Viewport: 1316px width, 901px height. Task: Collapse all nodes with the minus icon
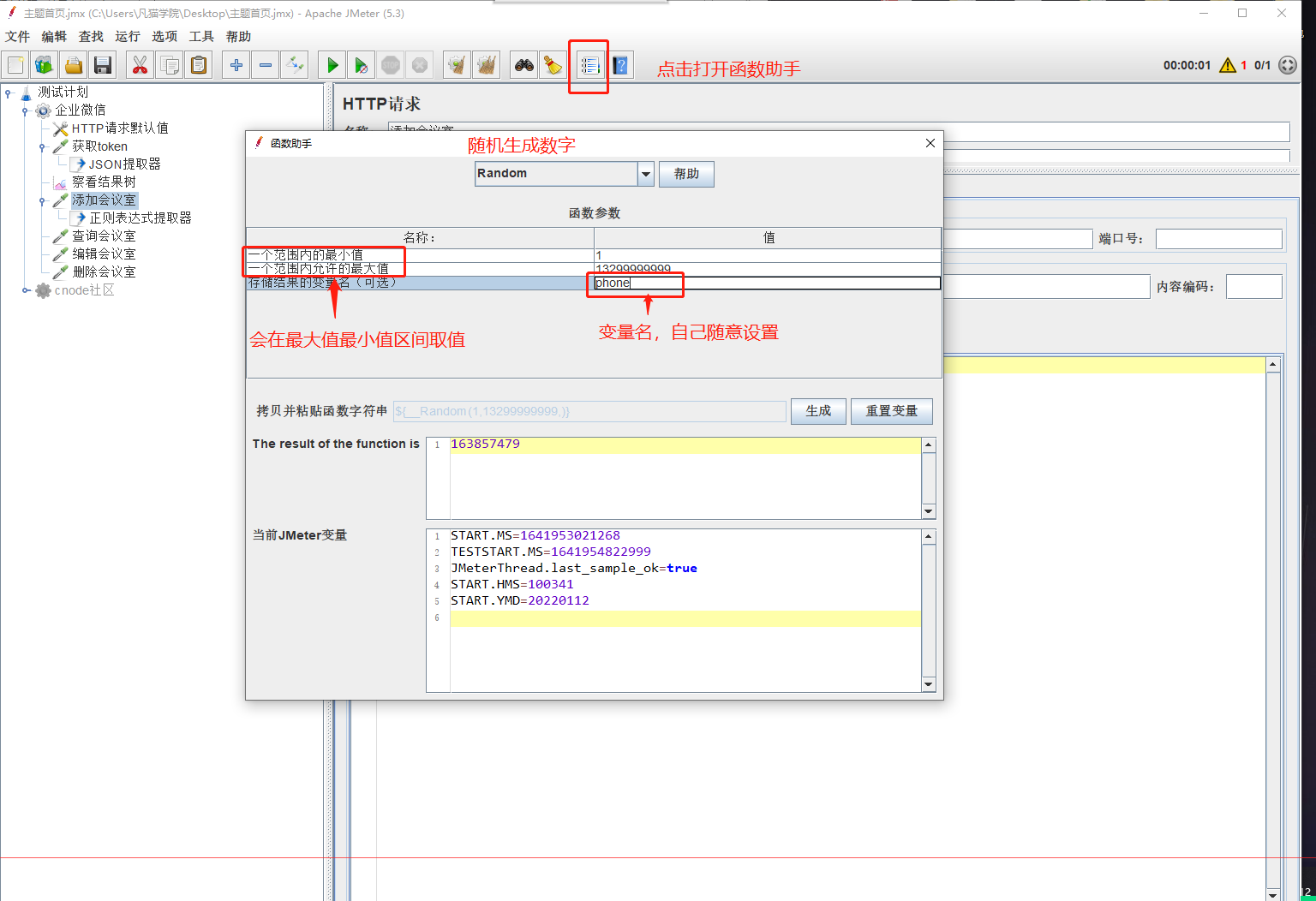pyautogui.click(x=266, y=65)
